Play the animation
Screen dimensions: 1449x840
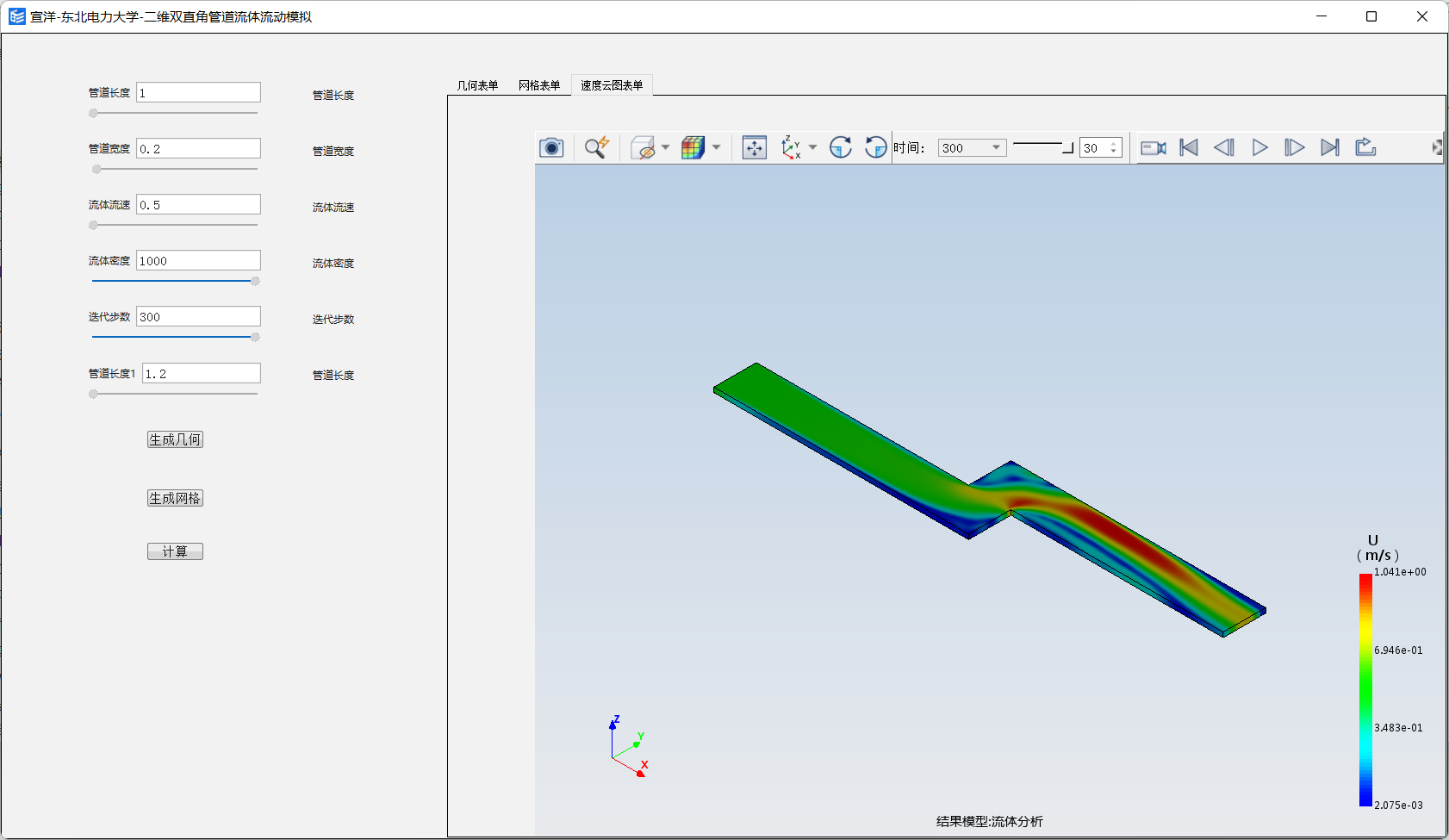coord(1259,148)
